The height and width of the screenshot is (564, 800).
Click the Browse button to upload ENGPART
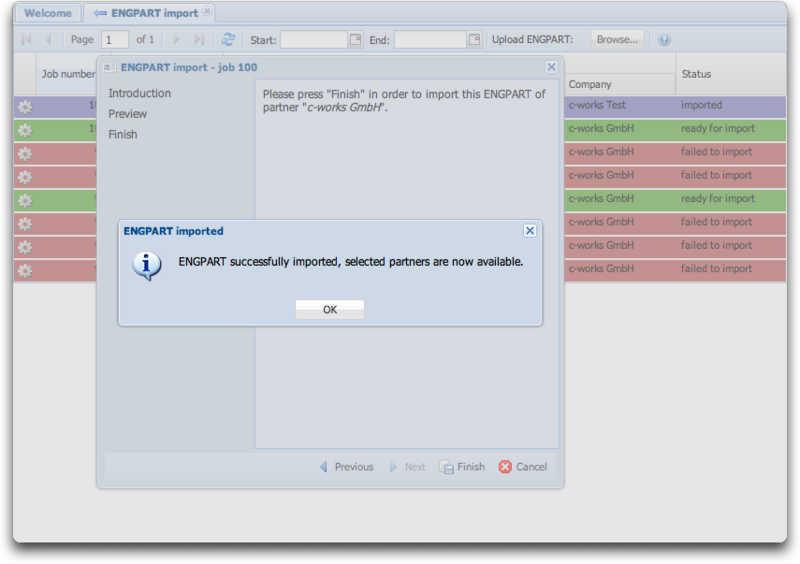point(617,40)
